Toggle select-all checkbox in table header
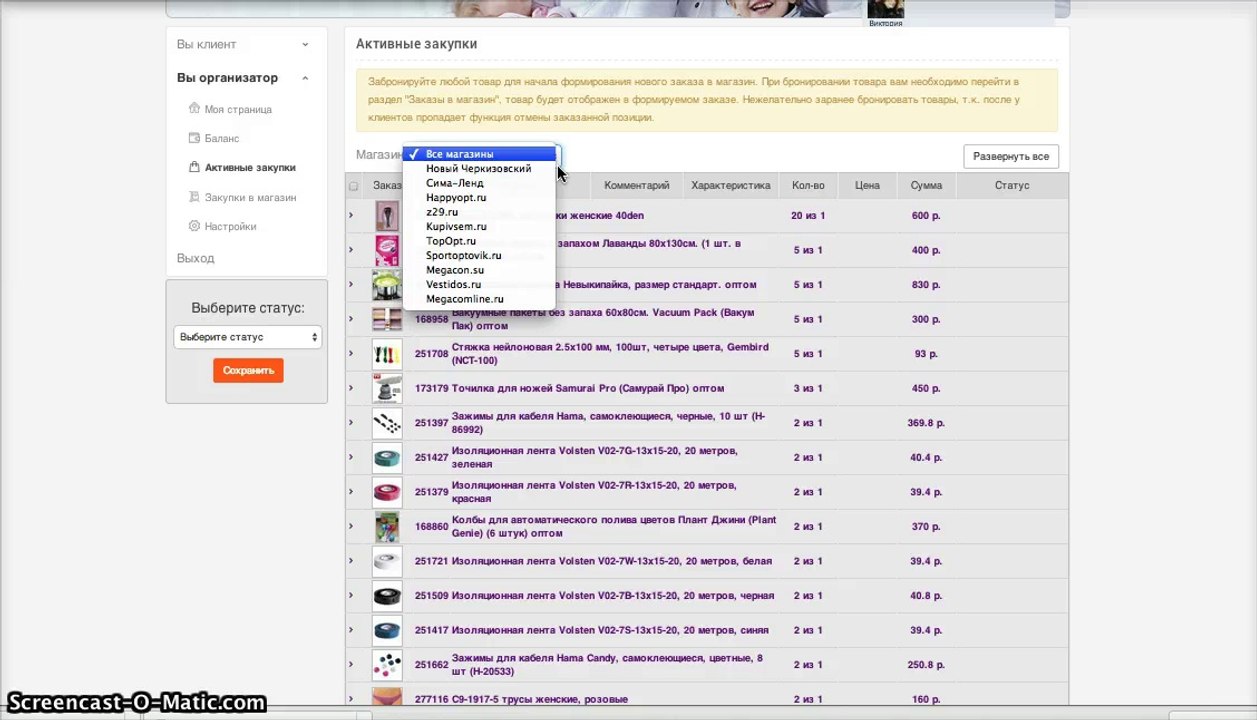 click(x=353, y=186)
